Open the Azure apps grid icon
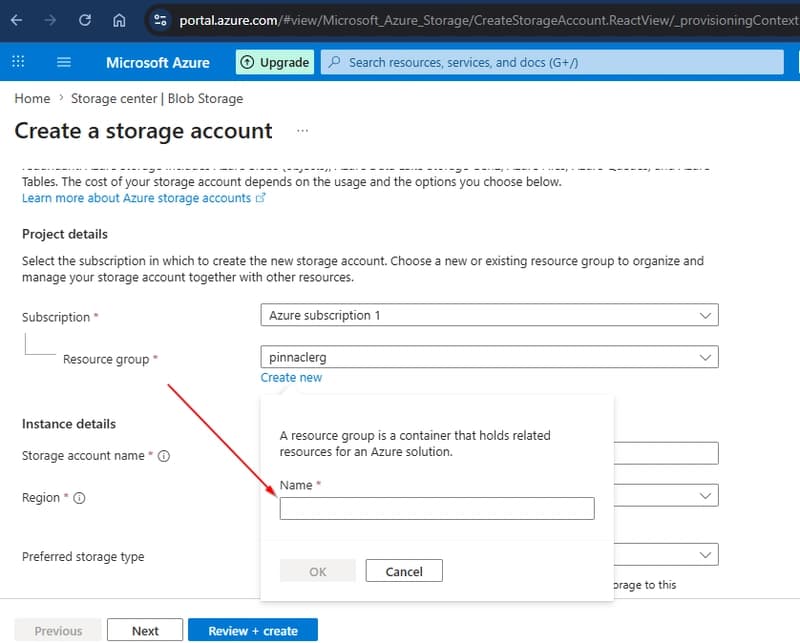Viewport: 800px width, 643px height. [x=18, y=62]
